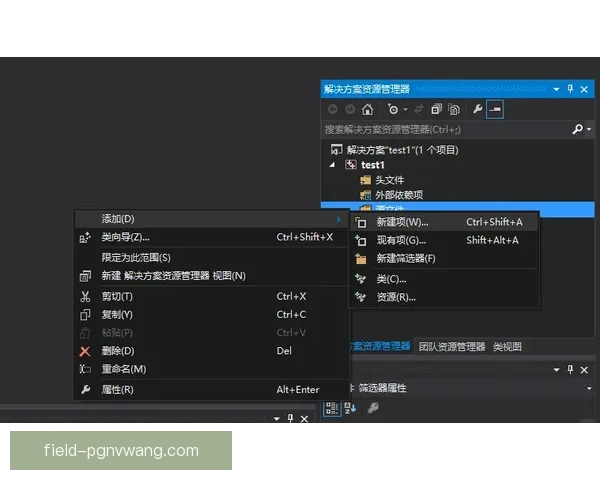Open Properties panel window position dropdown
Screen dimensions: 600x480
pos(556,370)
